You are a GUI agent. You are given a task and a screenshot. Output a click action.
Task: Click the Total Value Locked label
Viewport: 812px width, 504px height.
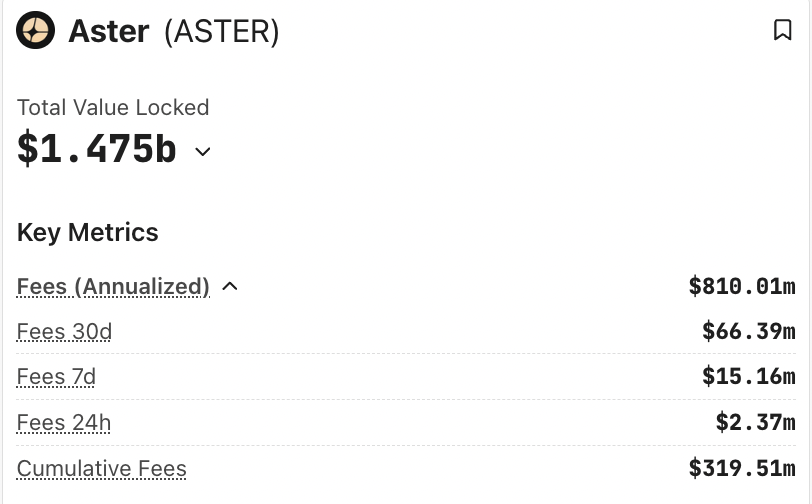tap(113, 107)
